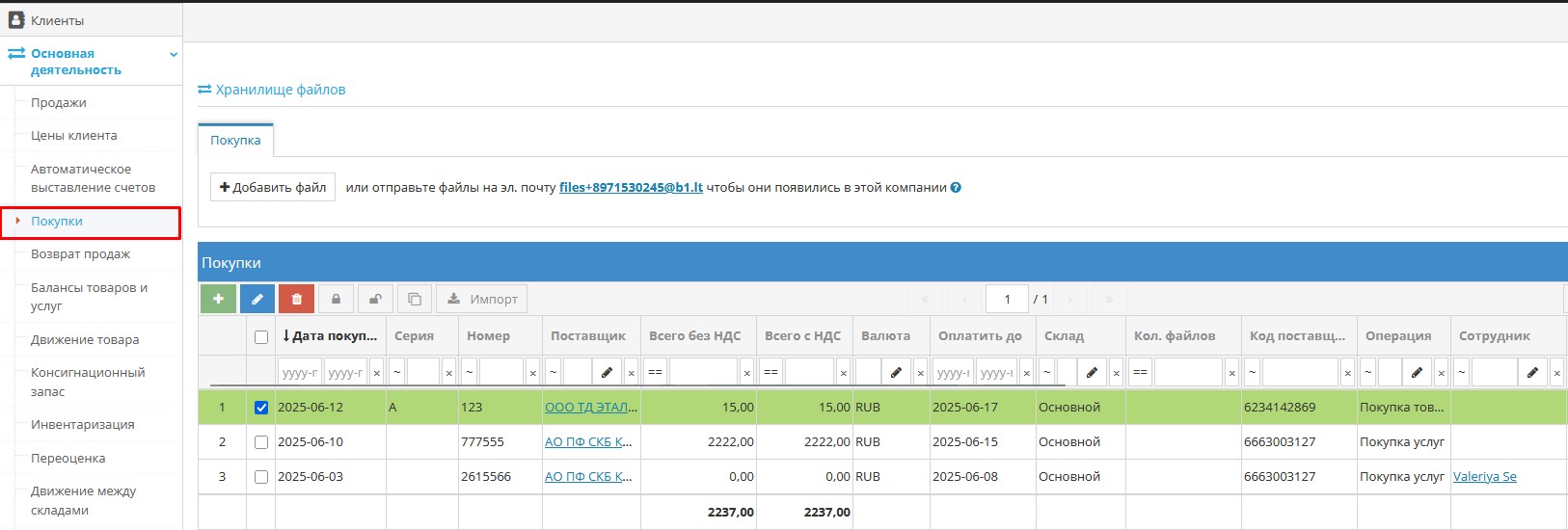Collapse the Основная деятельность sidebar section
1568x530 pixels.
(174, 55)
